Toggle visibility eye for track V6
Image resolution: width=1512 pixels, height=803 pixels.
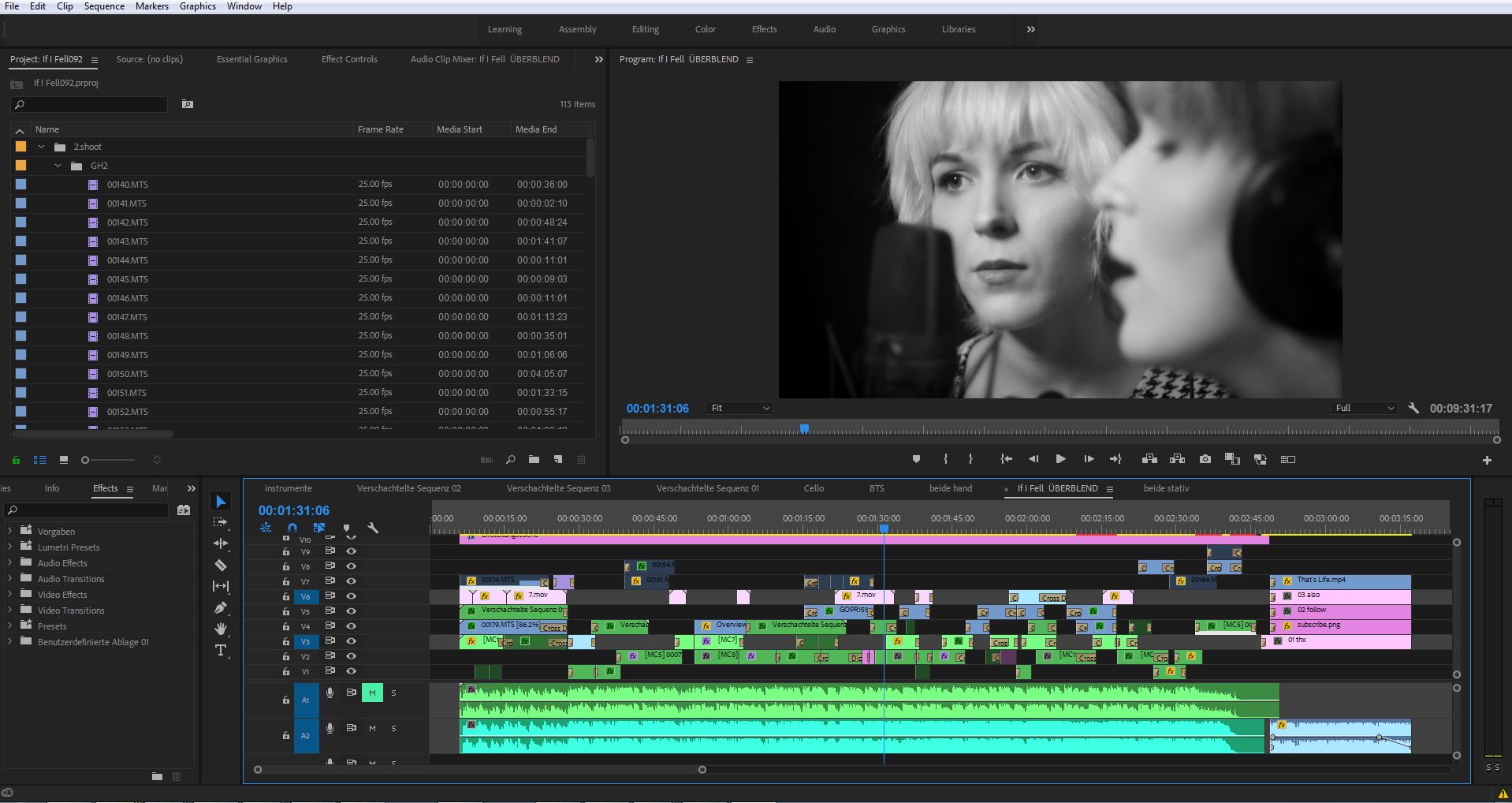pyautogui.click(x=351, y=596)
